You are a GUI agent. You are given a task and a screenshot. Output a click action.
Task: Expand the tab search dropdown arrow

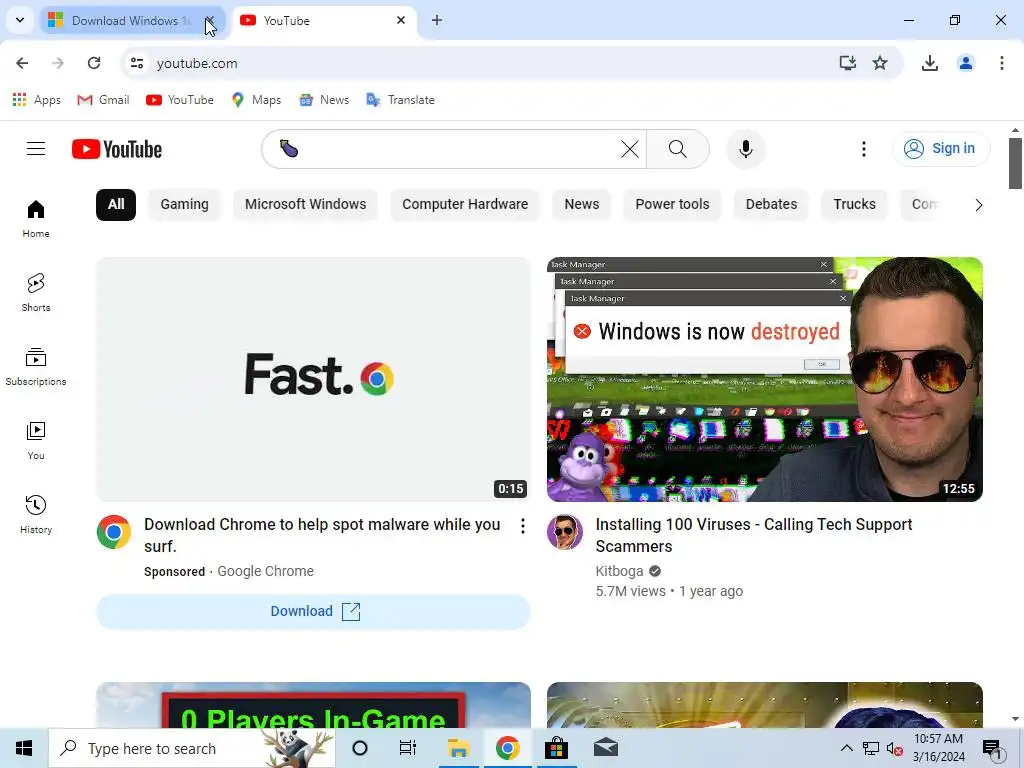pyautogui.click(x=20, y=20)
